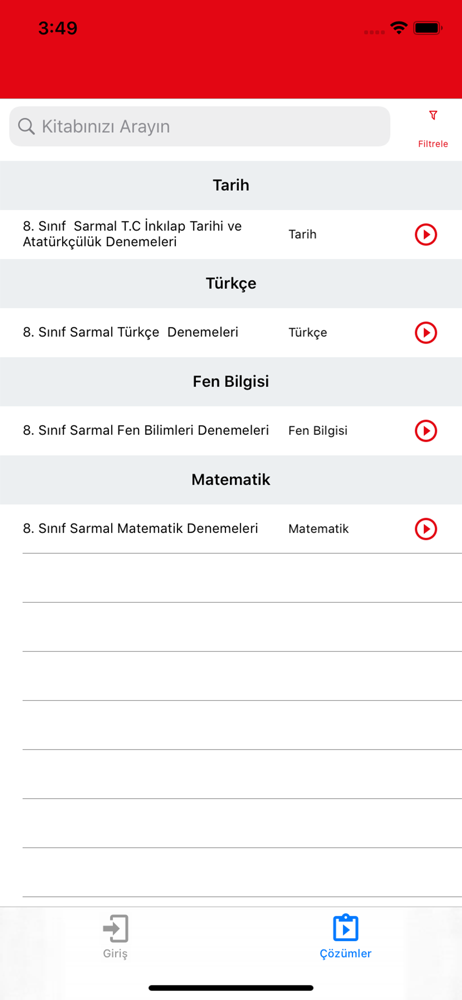Open 8. Sınıf Sarmal Türkçe Denemeleri row
Screen dimensions: 462x1000
231,333
